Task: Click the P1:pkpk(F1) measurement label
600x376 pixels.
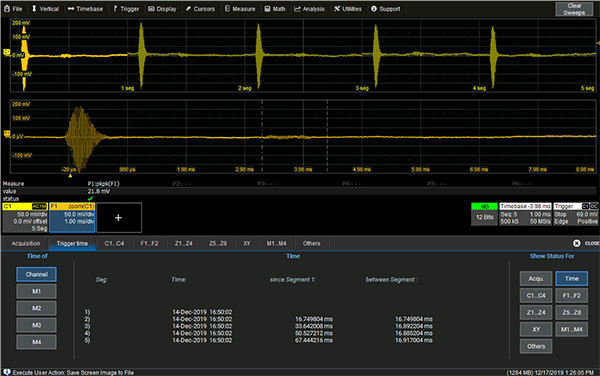Action: 103,184
